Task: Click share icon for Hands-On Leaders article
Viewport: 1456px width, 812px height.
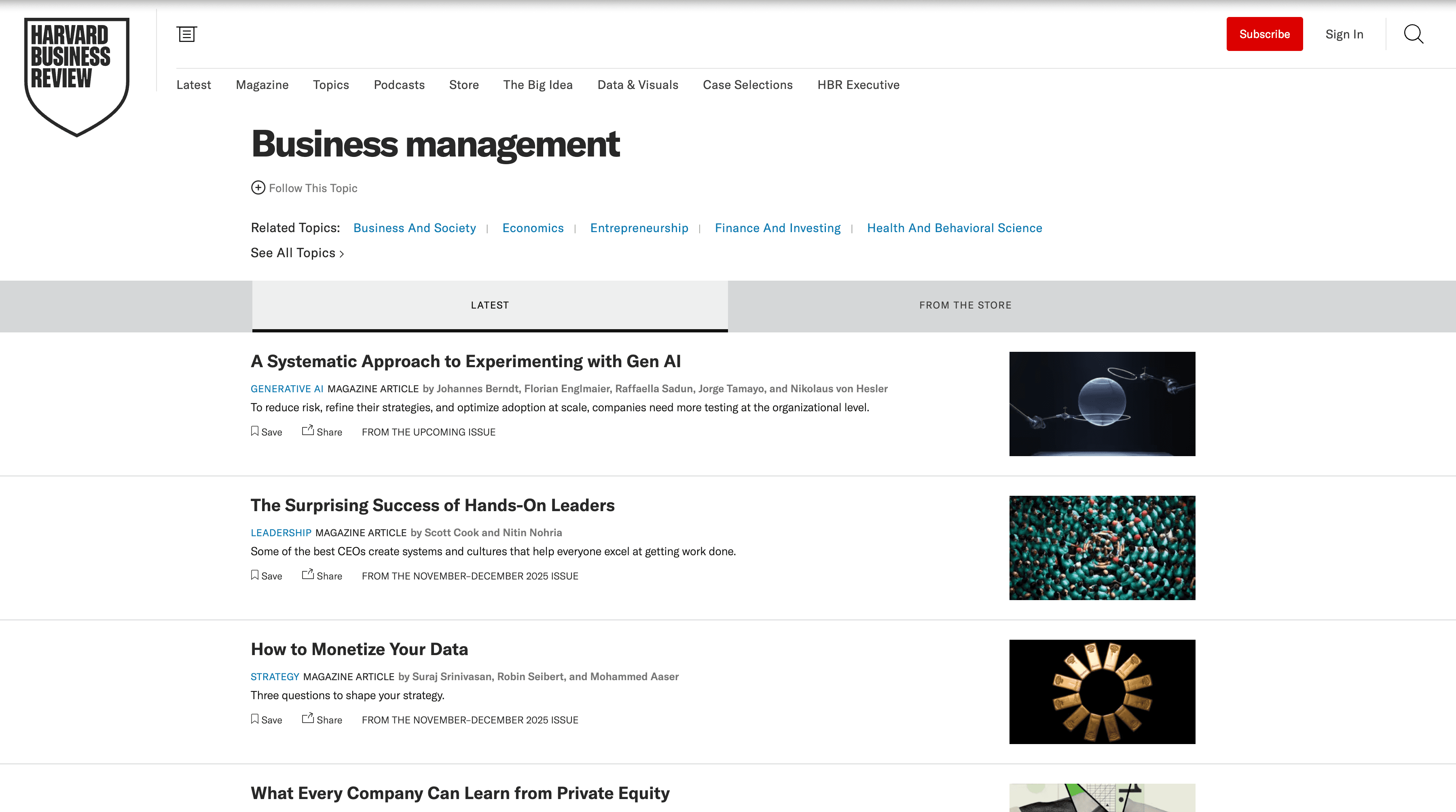Action: tap(307, 575)
